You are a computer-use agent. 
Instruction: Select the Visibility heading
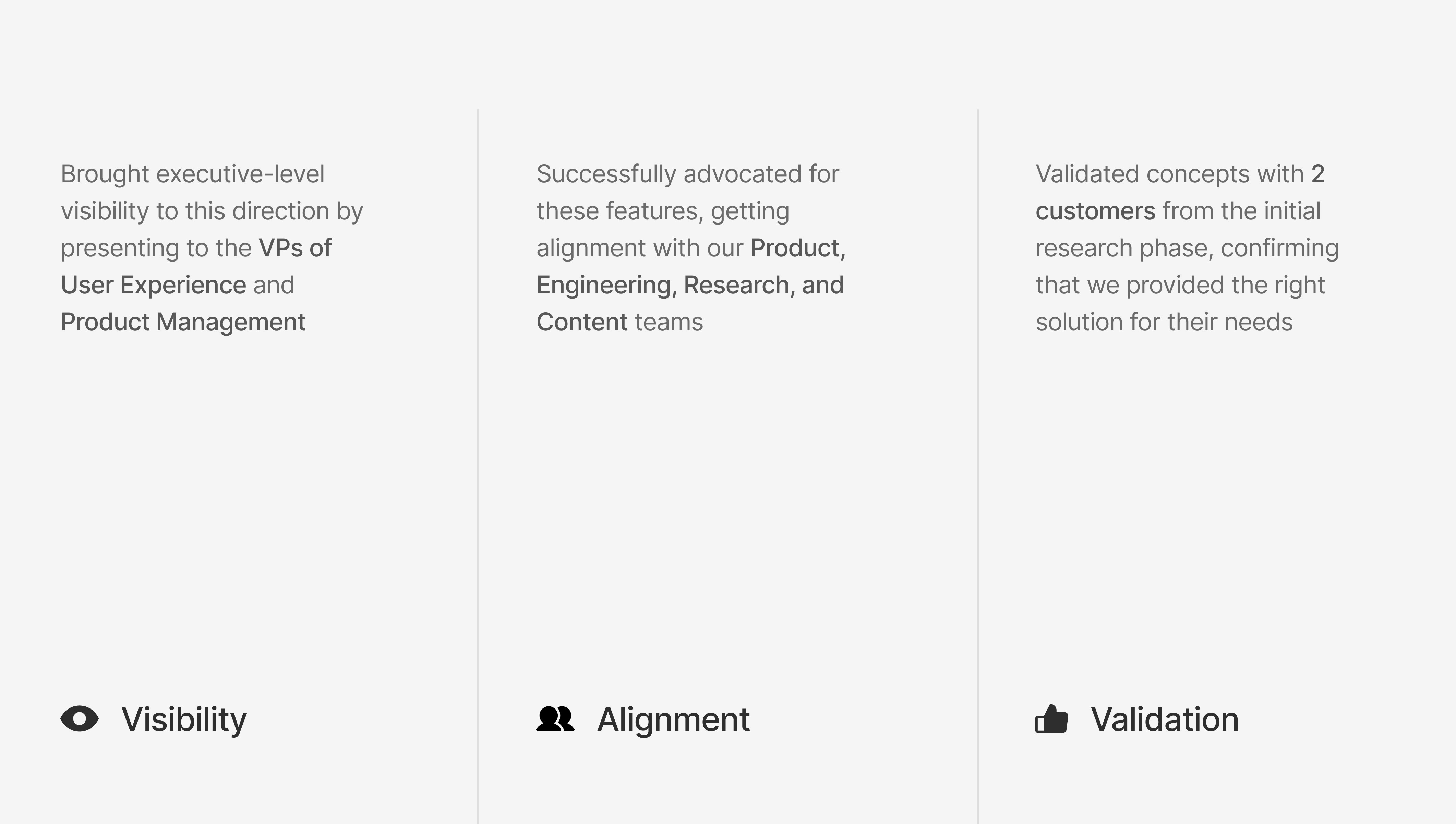click(184, 720)
